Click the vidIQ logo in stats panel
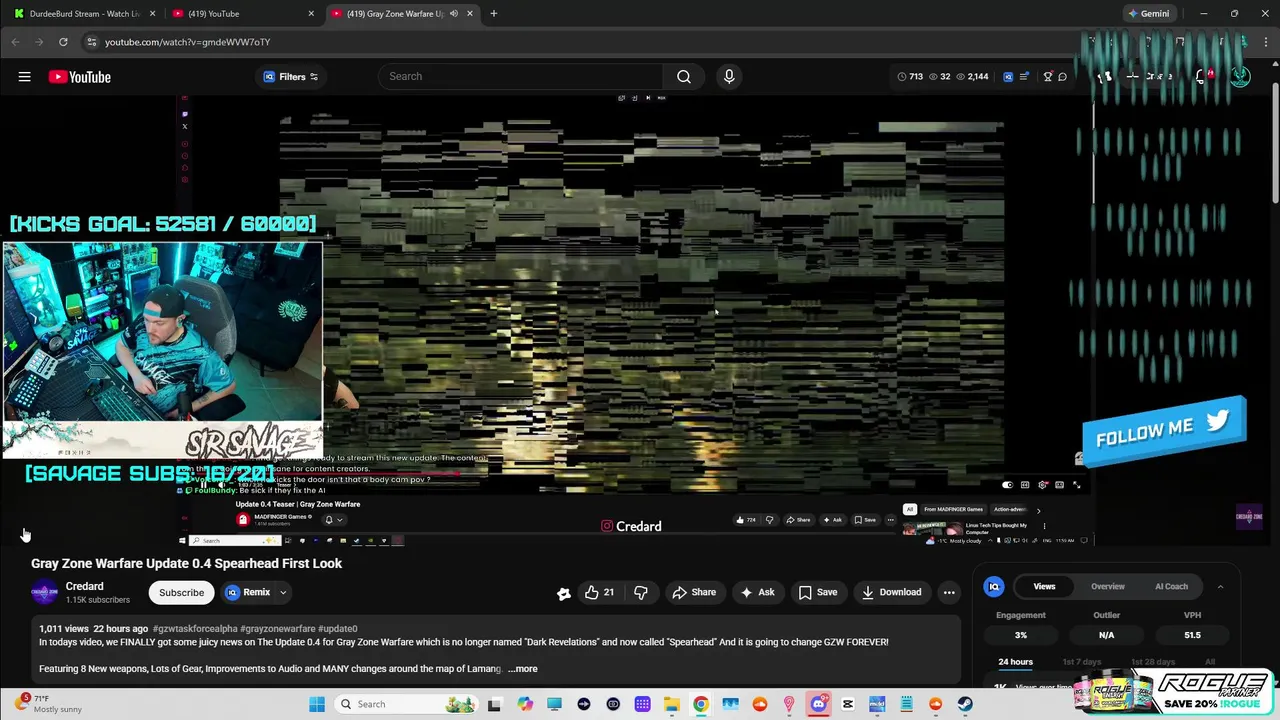This screenshot has height=720, width=1280. (x=993, y=587)
